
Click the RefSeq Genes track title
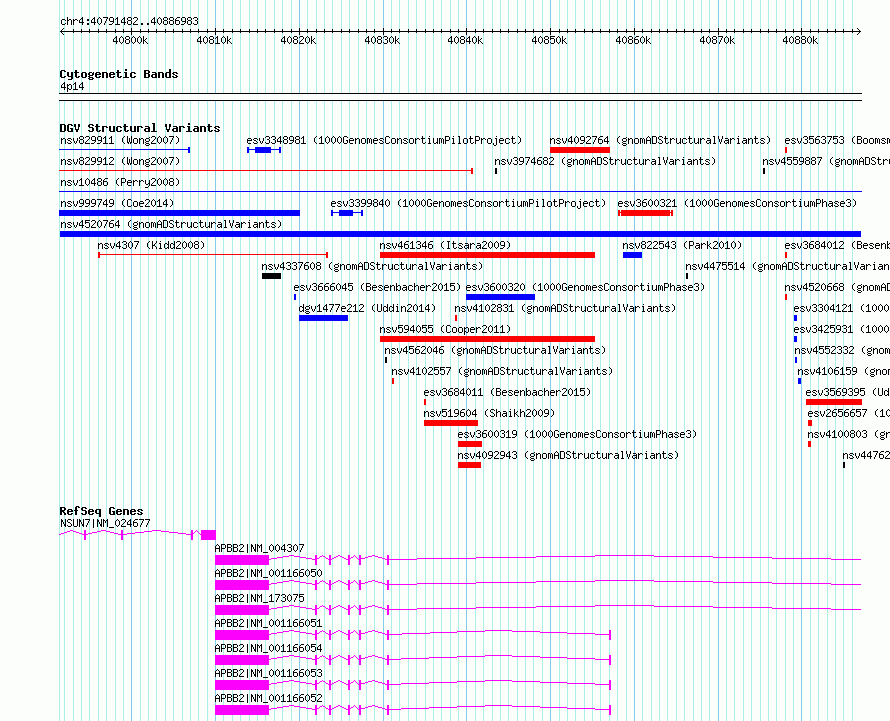(101, 511)
